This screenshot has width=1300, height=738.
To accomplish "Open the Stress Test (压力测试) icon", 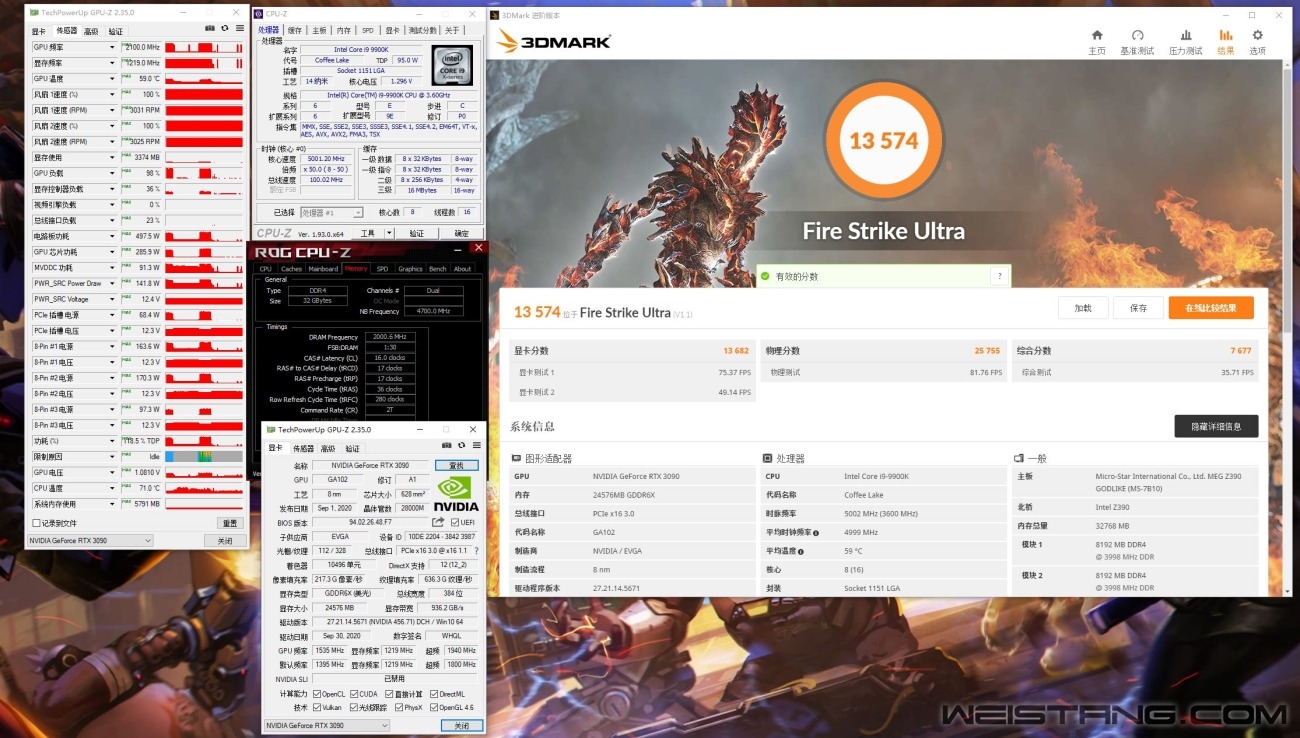I will [1185, 41].
